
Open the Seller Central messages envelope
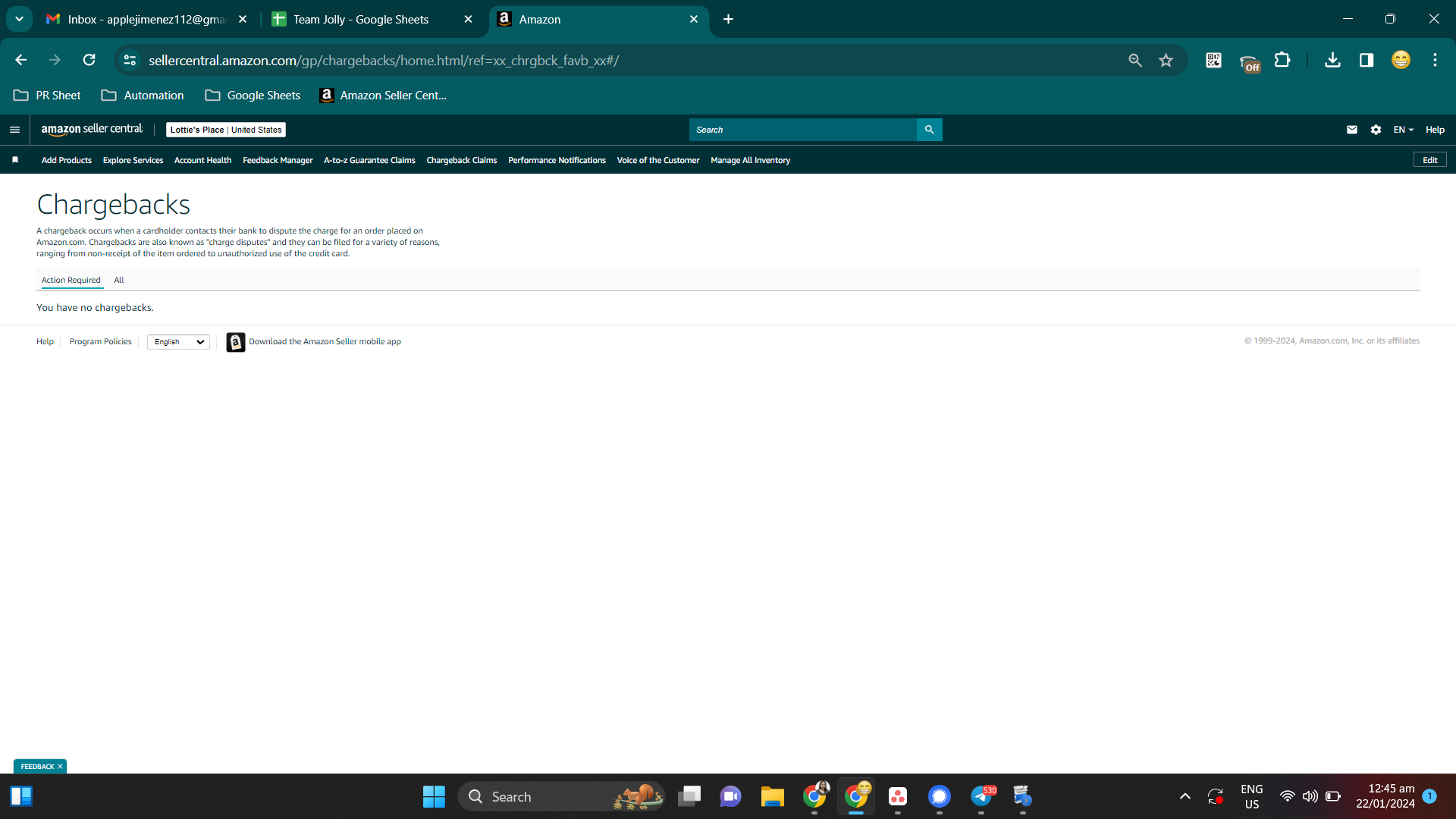pyautogui.click(x=1351, y=130)
